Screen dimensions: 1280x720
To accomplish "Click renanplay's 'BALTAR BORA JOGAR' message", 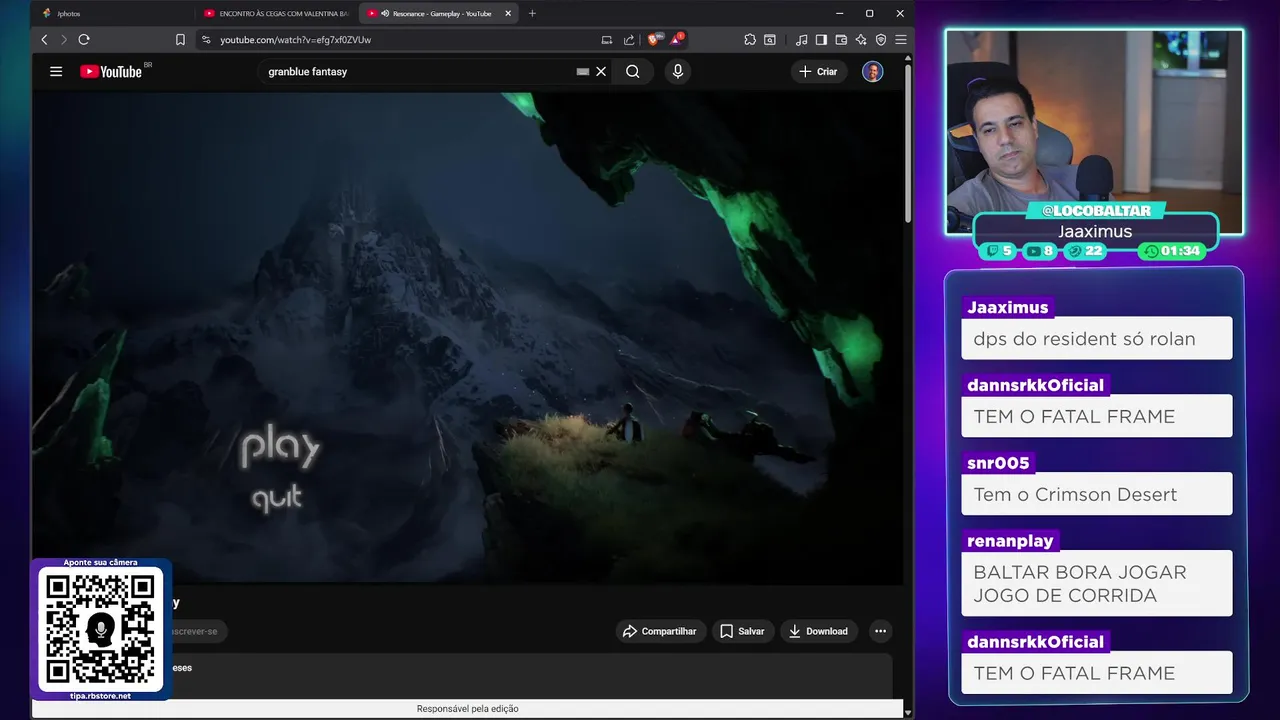I will 1097,583.
